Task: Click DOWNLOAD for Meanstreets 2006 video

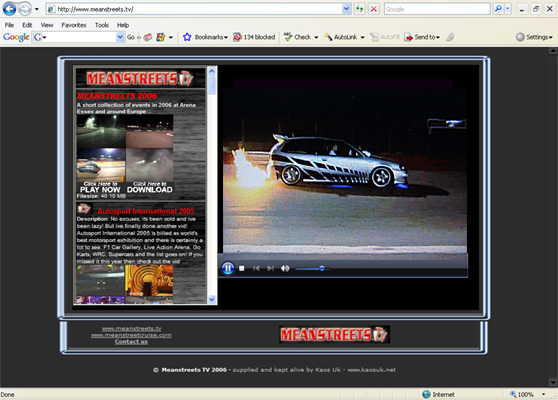Action: coord(149,188)
